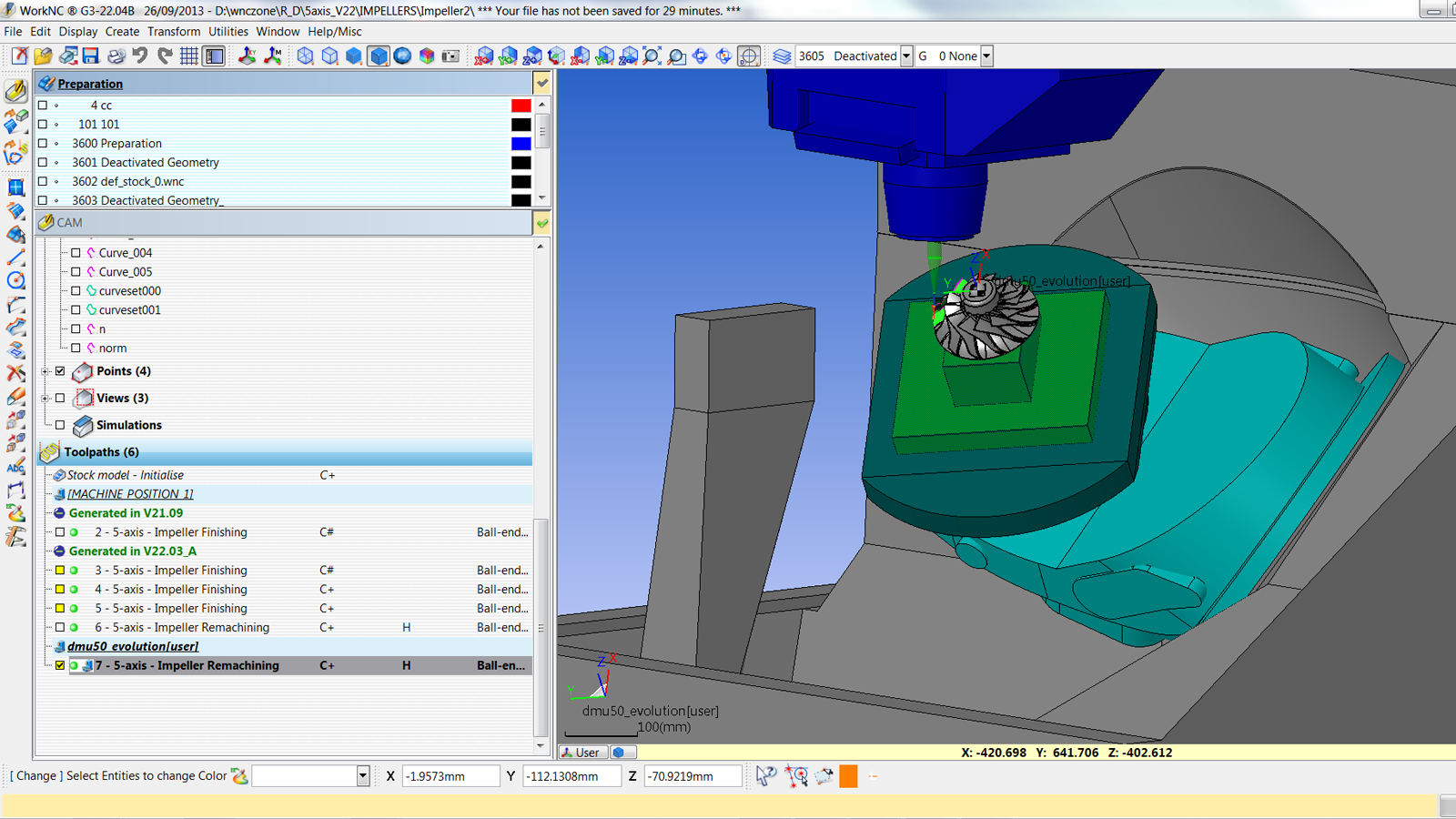Uncheck the Points (4) checkbox

tap(60, 371)
